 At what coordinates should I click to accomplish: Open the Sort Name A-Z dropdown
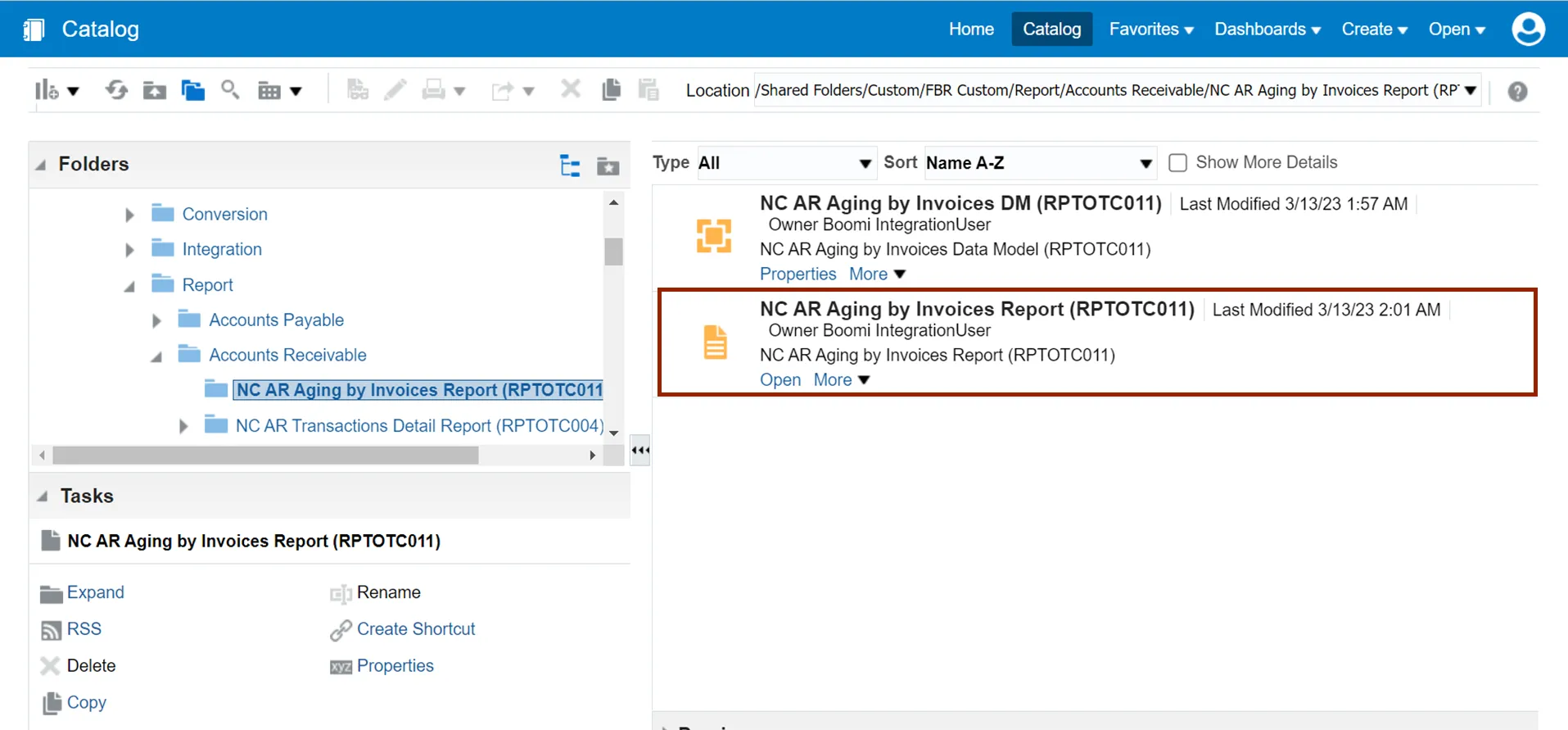1038,163
